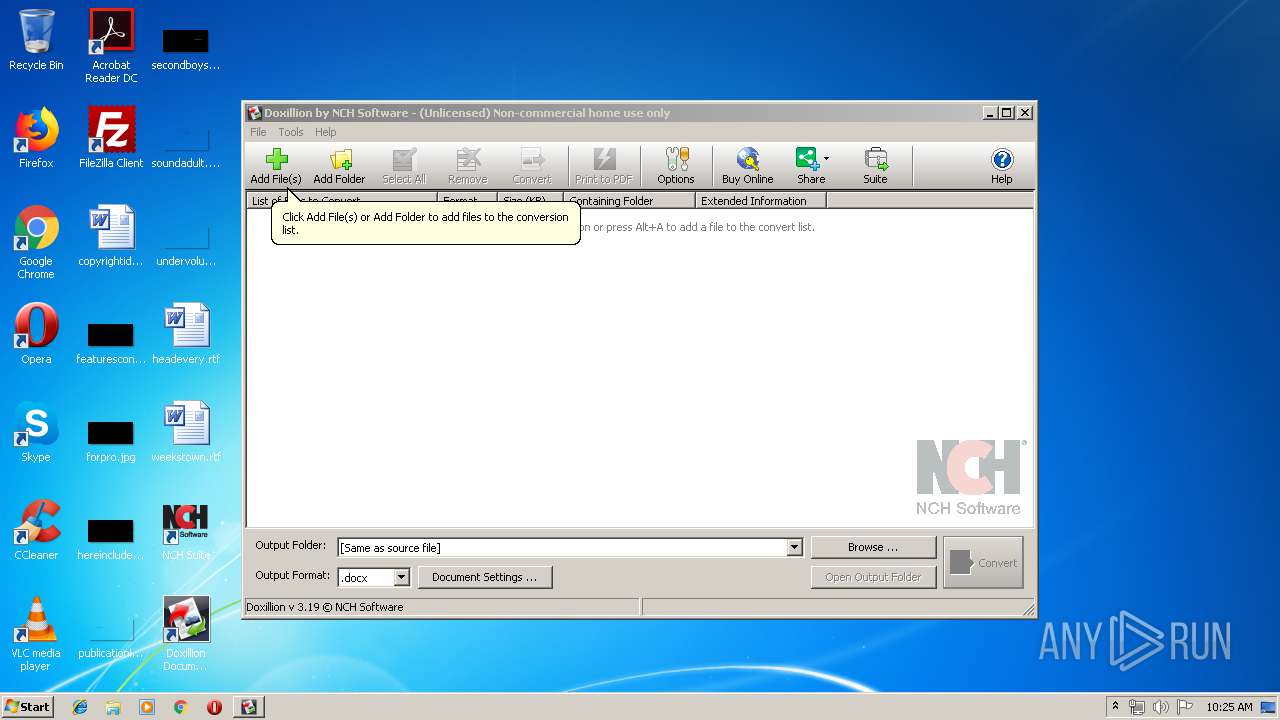The width and height of the screenshot is (1280, 720).
Task: Click inside the Output Folder field
Action: (562, 547)
